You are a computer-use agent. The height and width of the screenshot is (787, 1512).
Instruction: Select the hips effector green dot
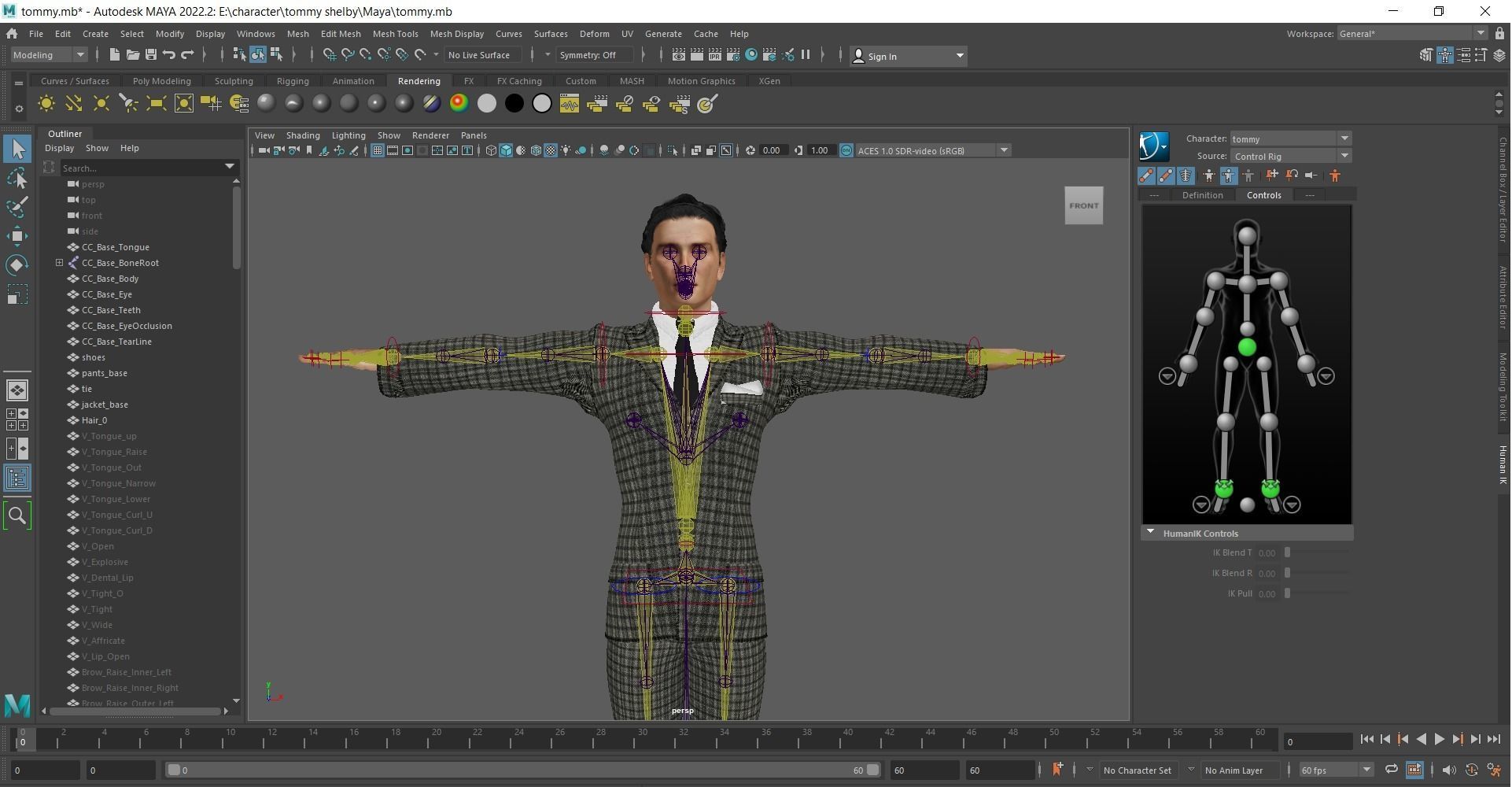point(1247,347)
